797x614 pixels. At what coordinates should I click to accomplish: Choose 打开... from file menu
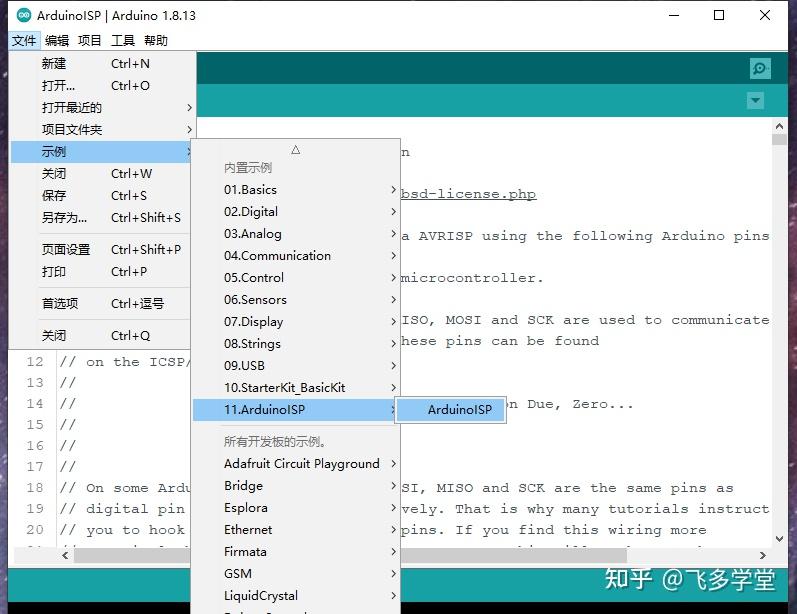click(102, 85)
